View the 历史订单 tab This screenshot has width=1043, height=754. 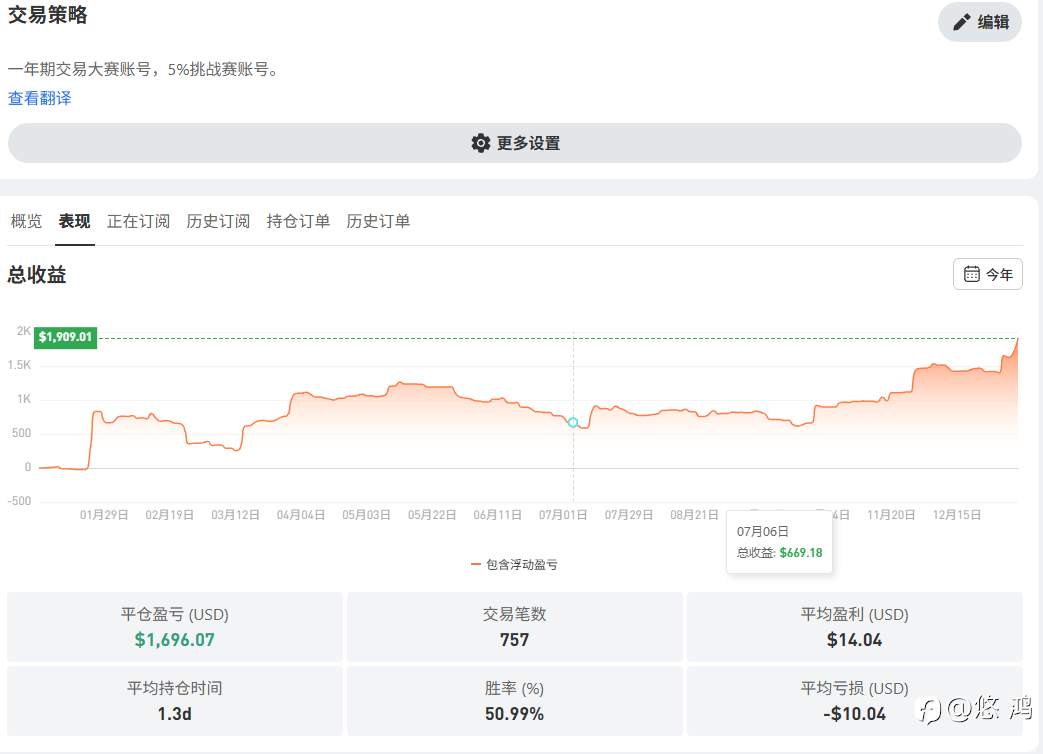378,221
